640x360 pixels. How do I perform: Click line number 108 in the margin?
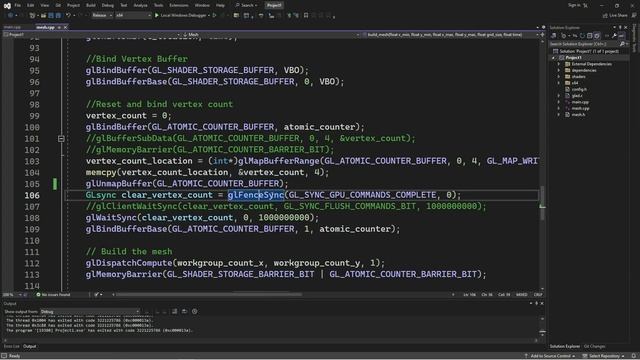pos(32,218)
